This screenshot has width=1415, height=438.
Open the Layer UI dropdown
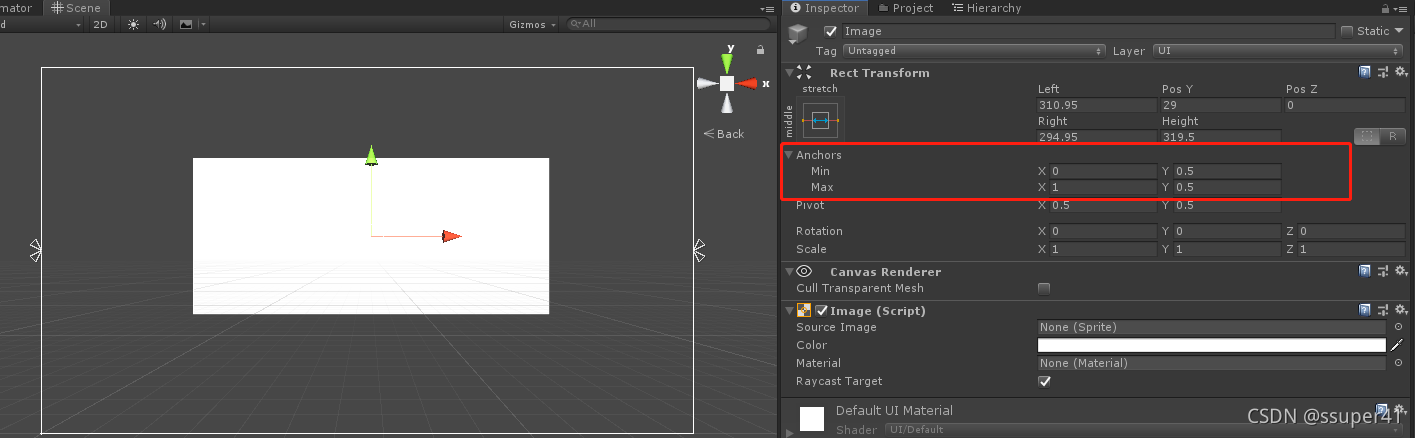coord(1278,50)
